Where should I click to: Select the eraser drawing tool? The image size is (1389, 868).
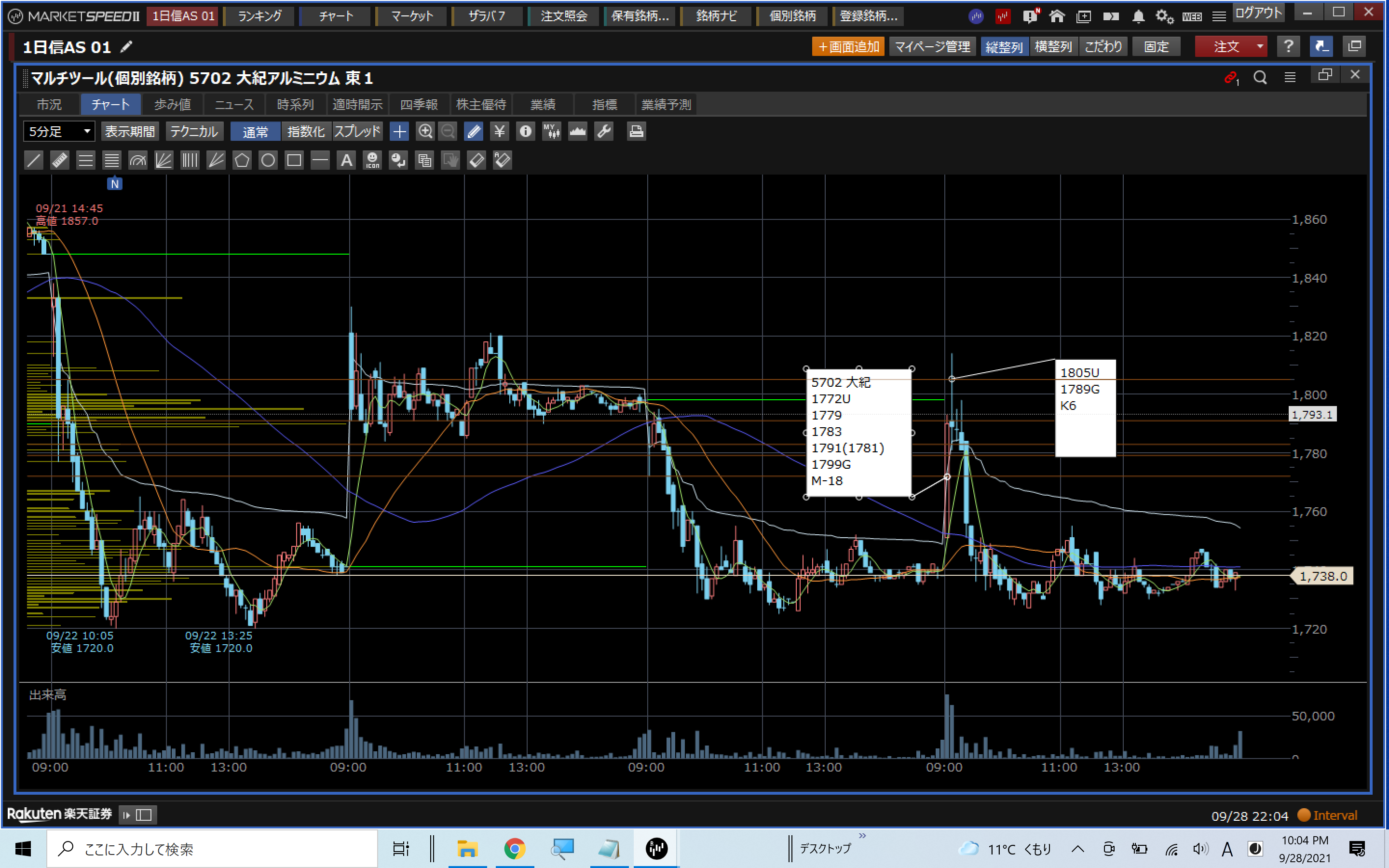[x=477, y=160]
